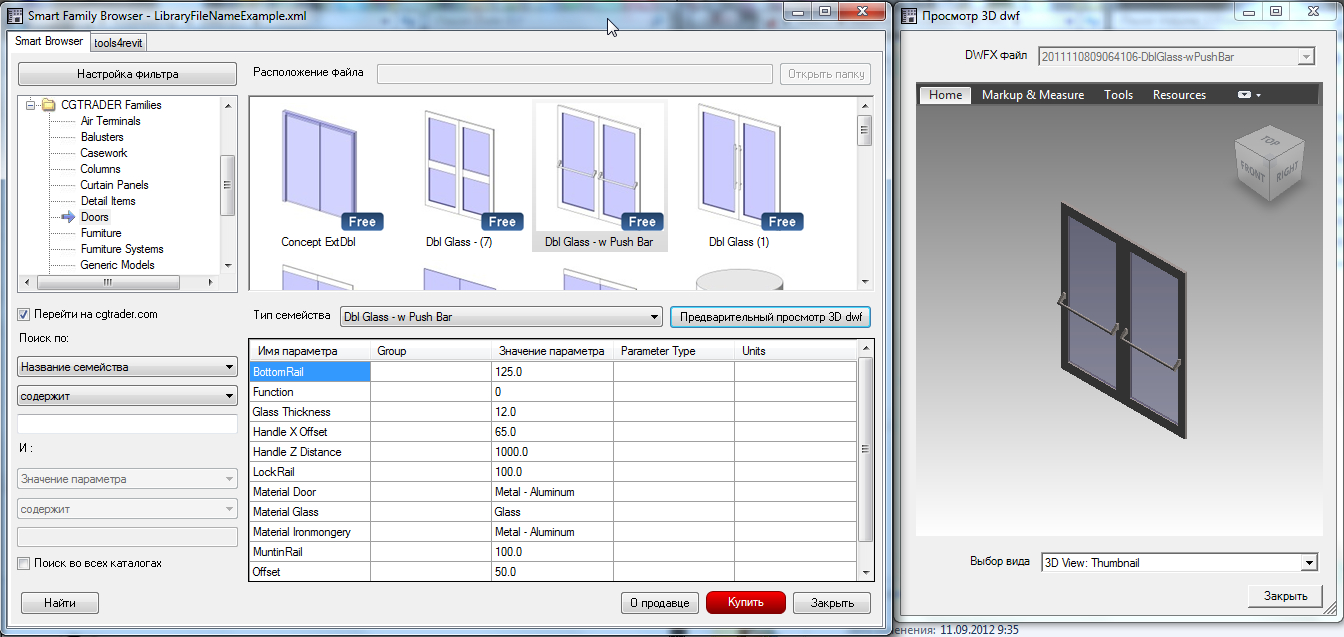The height and width of the screenshot is (637, 1344).
Task: Select Doors in the category tree
Action: pos(95,217)
